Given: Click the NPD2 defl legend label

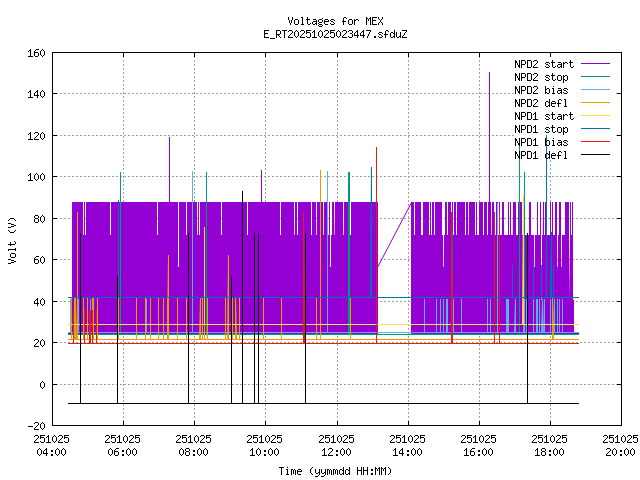Looking at the screenshot, I should tap(541, 103).
